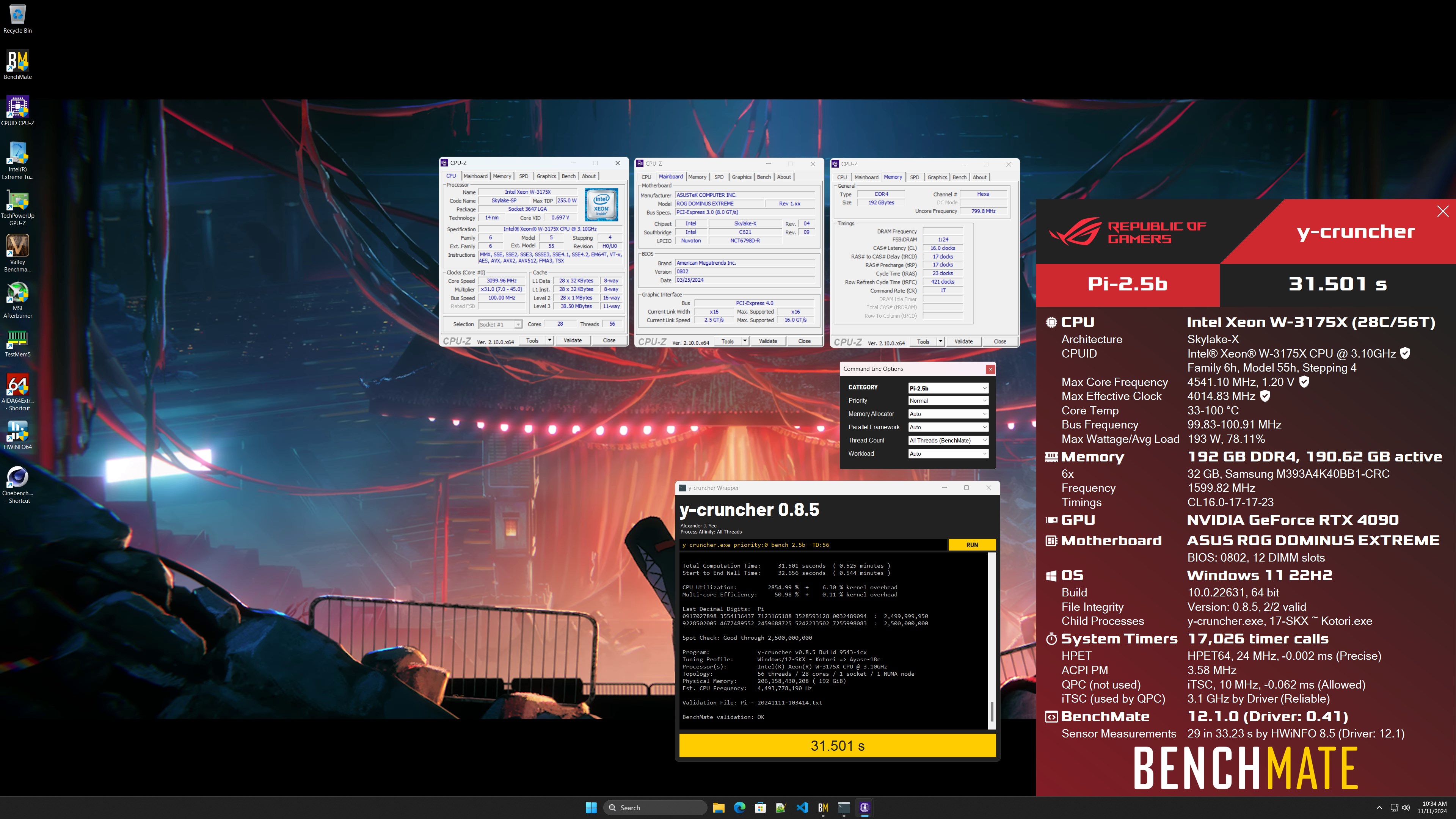
Task: Open CPU tab in Mainboard CPU-Z window
Action: [x=646, y=177]
